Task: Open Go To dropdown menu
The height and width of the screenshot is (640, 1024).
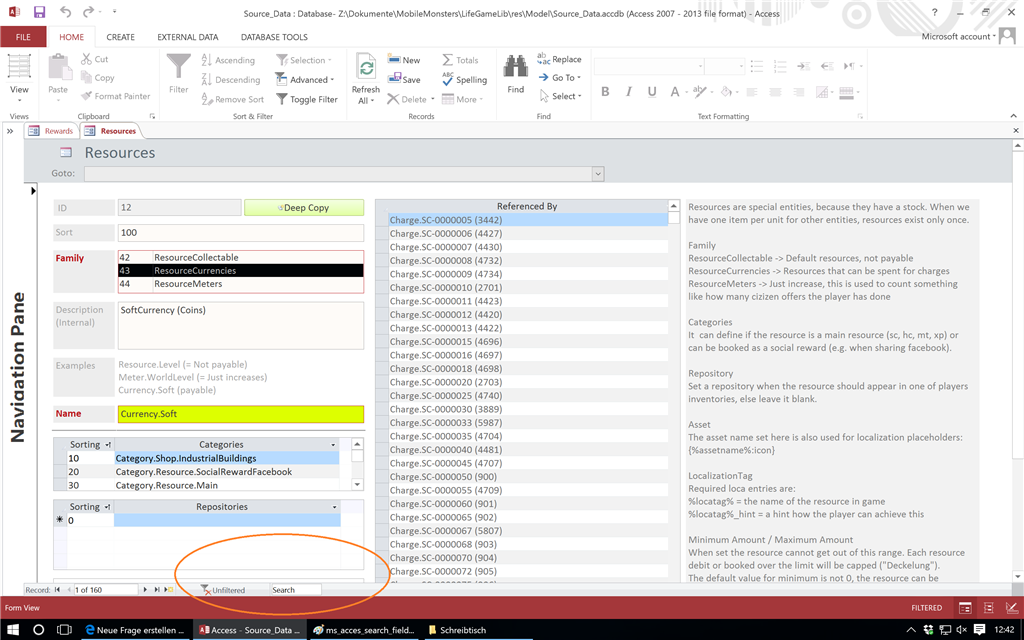Action: coord(559,77)
